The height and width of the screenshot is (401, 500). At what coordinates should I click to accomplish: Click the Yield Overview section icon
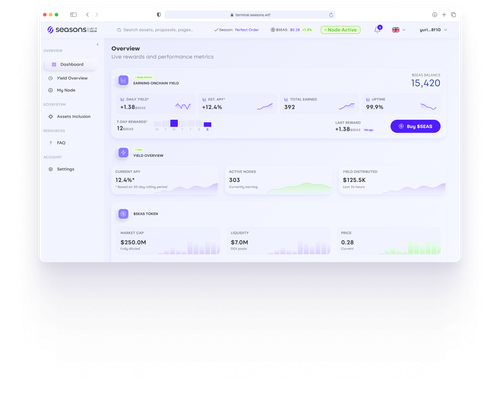point(123,153)
